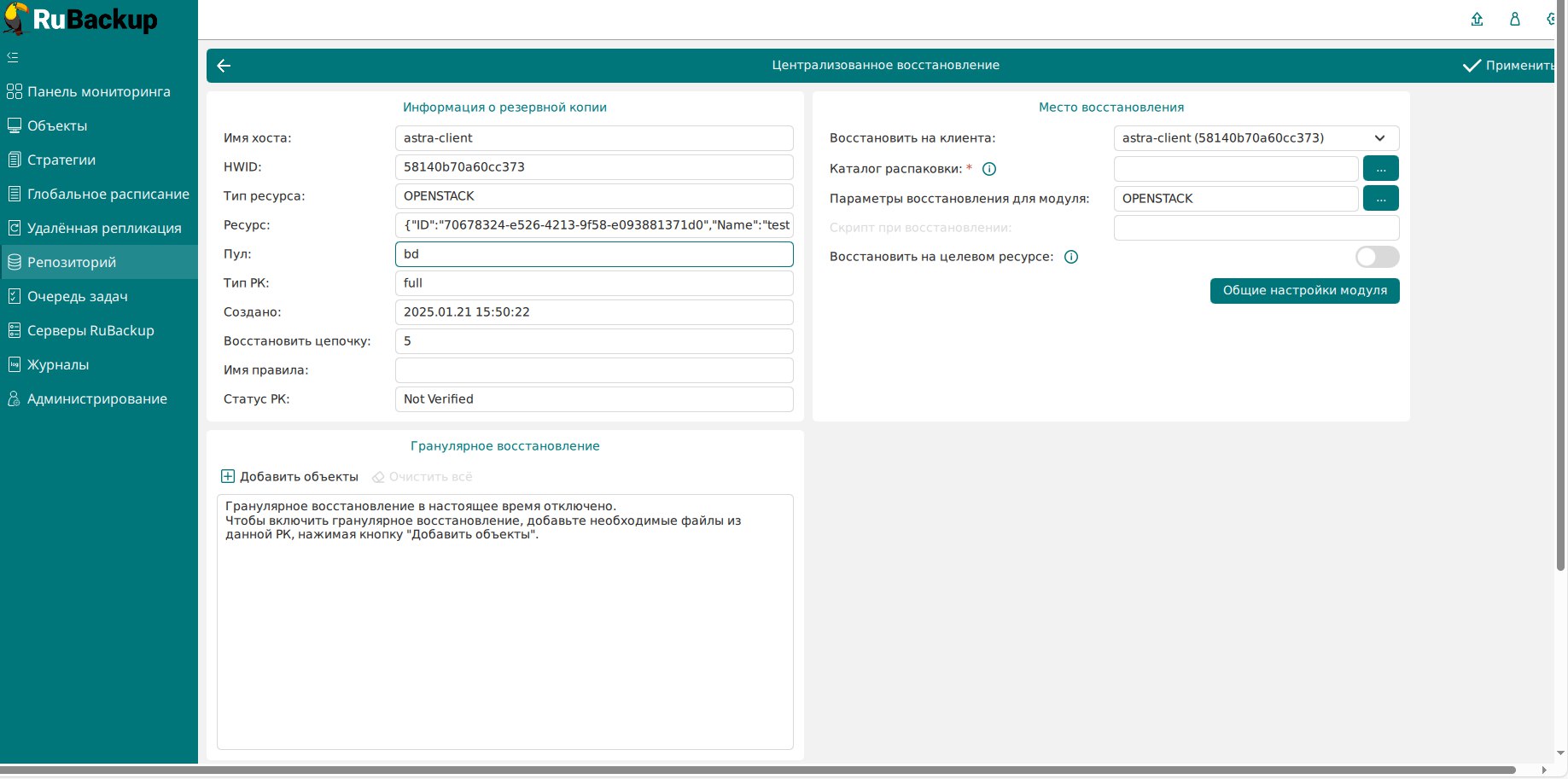Click the plus icon of Добавить объекты
The width and height of the screenshot is (1568, 779).
228,476
